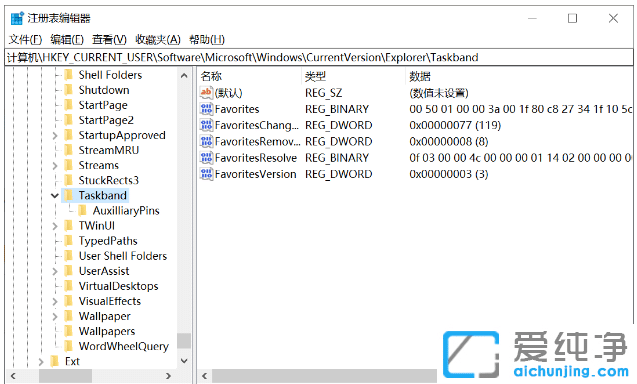Viewport: 637px width, 384px height.
Task: Expand the VisualEffects key
Action: coord(55,301)
